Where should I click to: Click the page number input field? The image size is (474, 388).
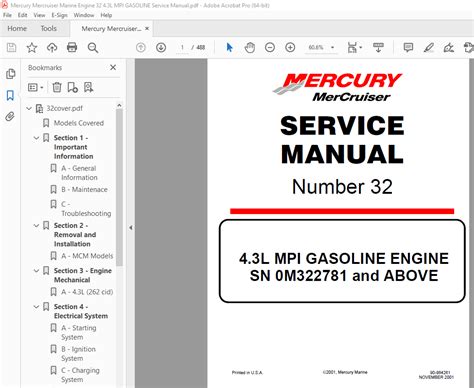click(182, 48)
